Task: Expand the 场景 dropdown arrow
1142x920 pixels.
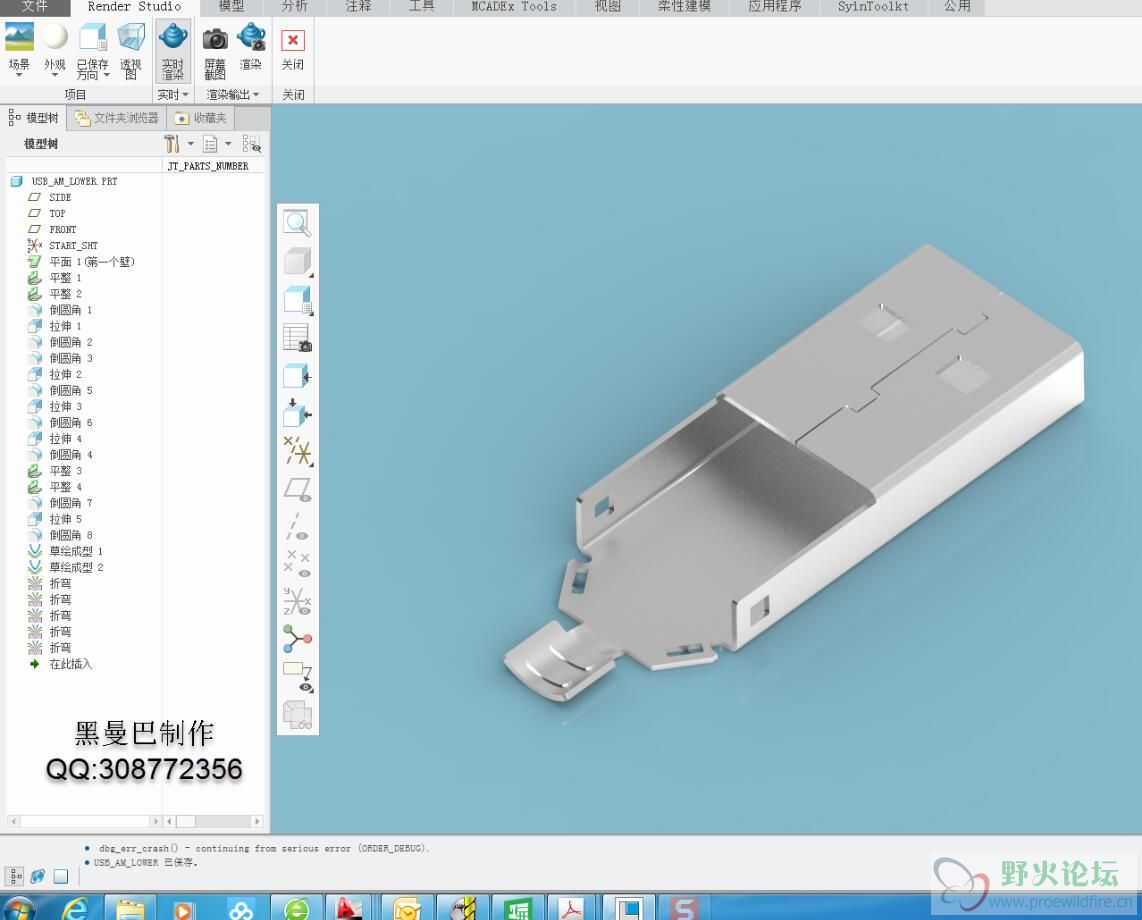Action: [x=20, y=75]
